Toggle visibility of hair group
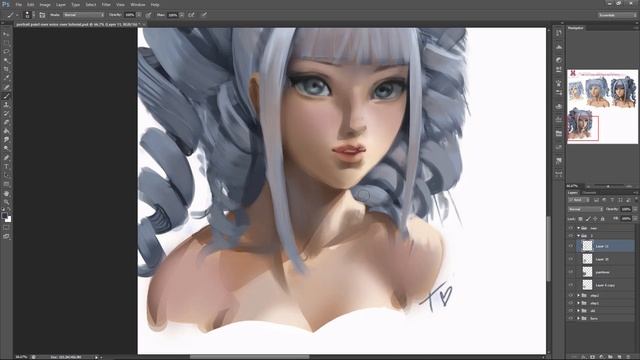 [x=571, y=228]
